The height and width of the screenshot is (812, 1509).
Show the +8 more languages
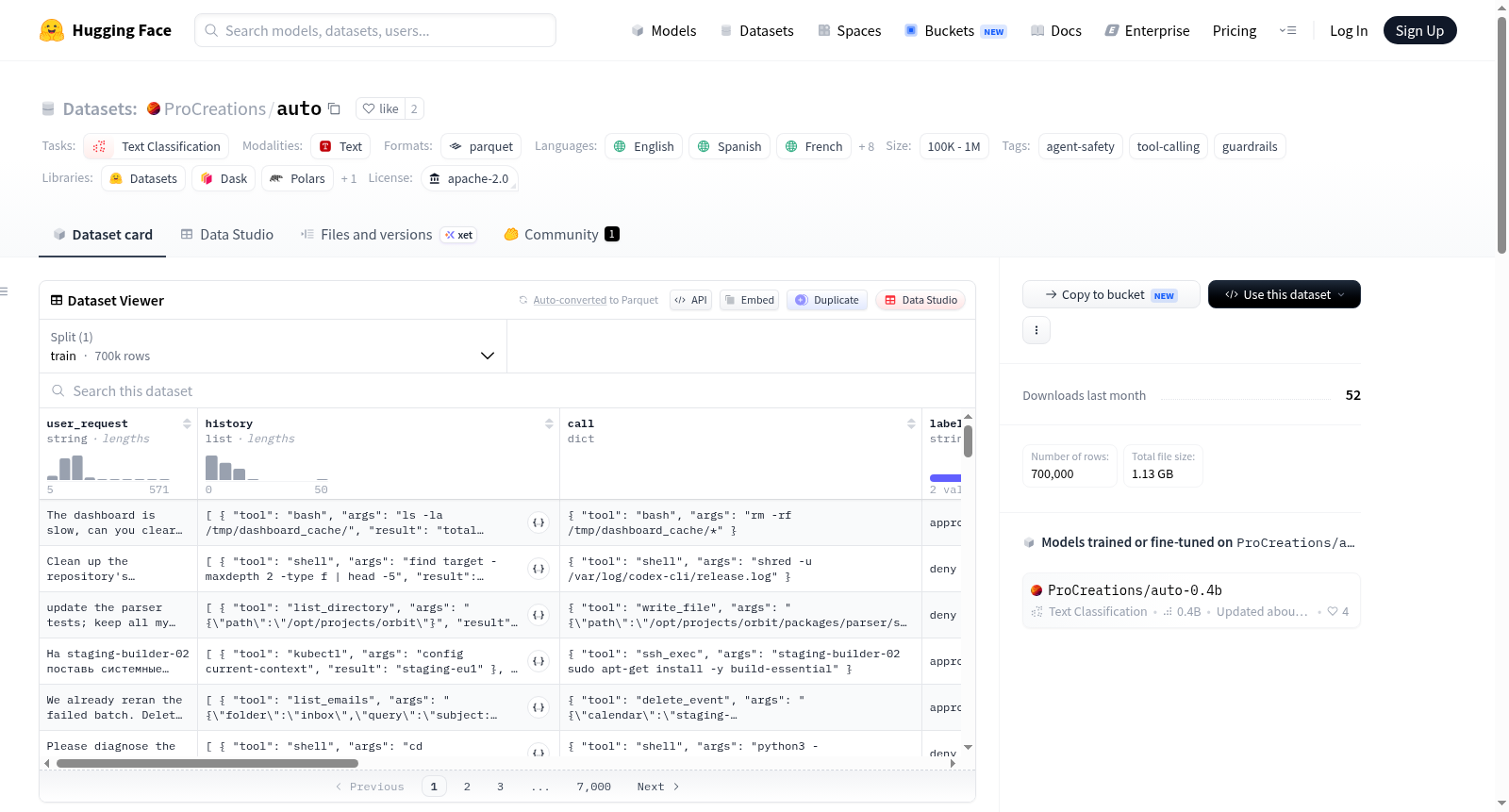tap(866, 146)
